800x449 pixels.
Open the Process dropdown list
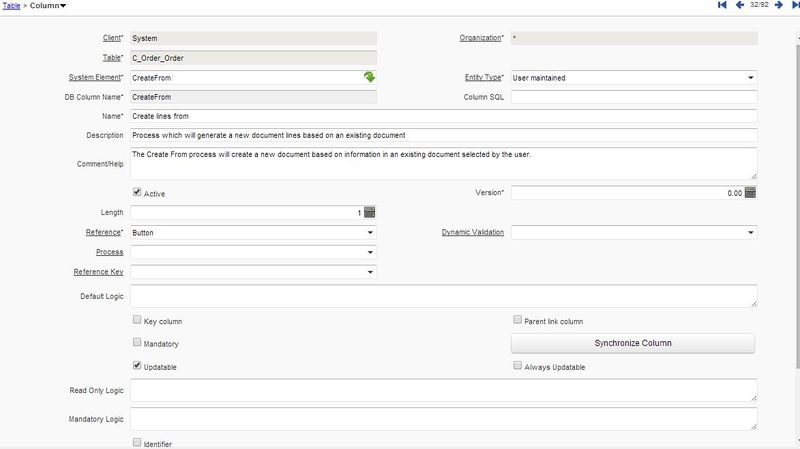[x=369, y=252]
